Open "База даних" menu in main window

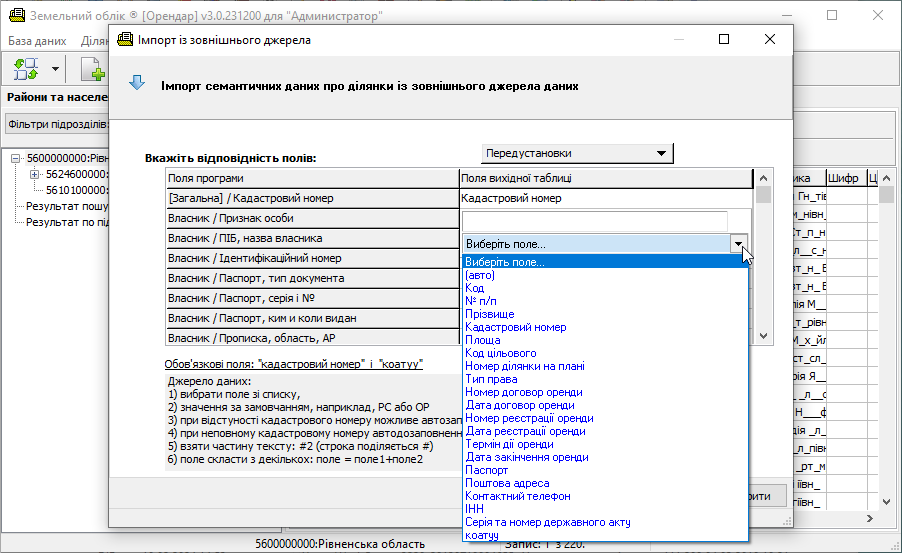point(37,41)
